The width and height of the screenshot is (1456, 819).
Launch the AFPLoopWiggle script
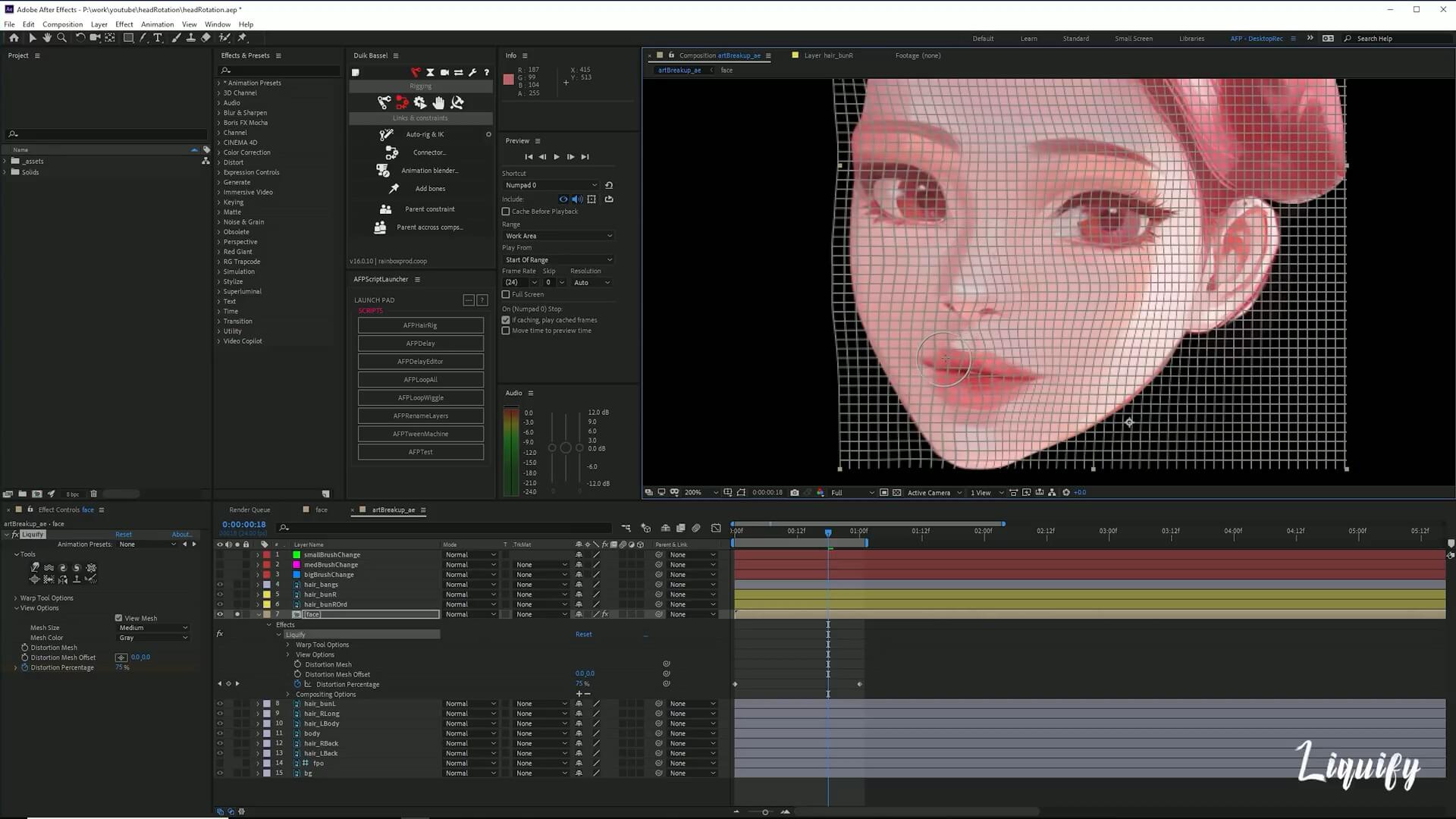pyautogui.click(x=421, y=398)
